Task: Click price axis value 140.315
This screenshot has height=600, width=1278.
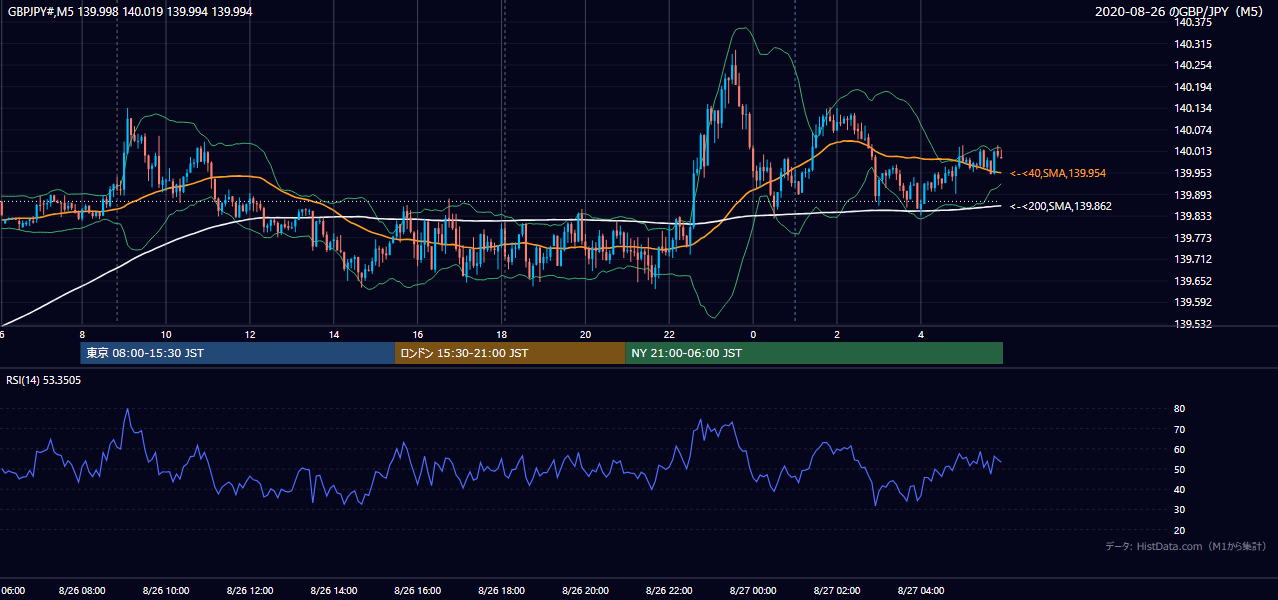Action: coord(1194,44)
